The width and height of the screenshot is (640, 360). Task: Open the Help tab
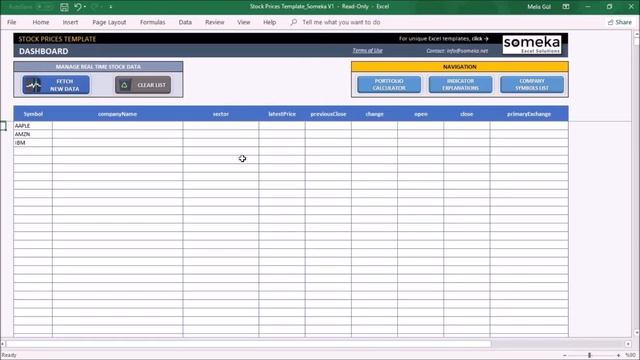tap(269, 22)
